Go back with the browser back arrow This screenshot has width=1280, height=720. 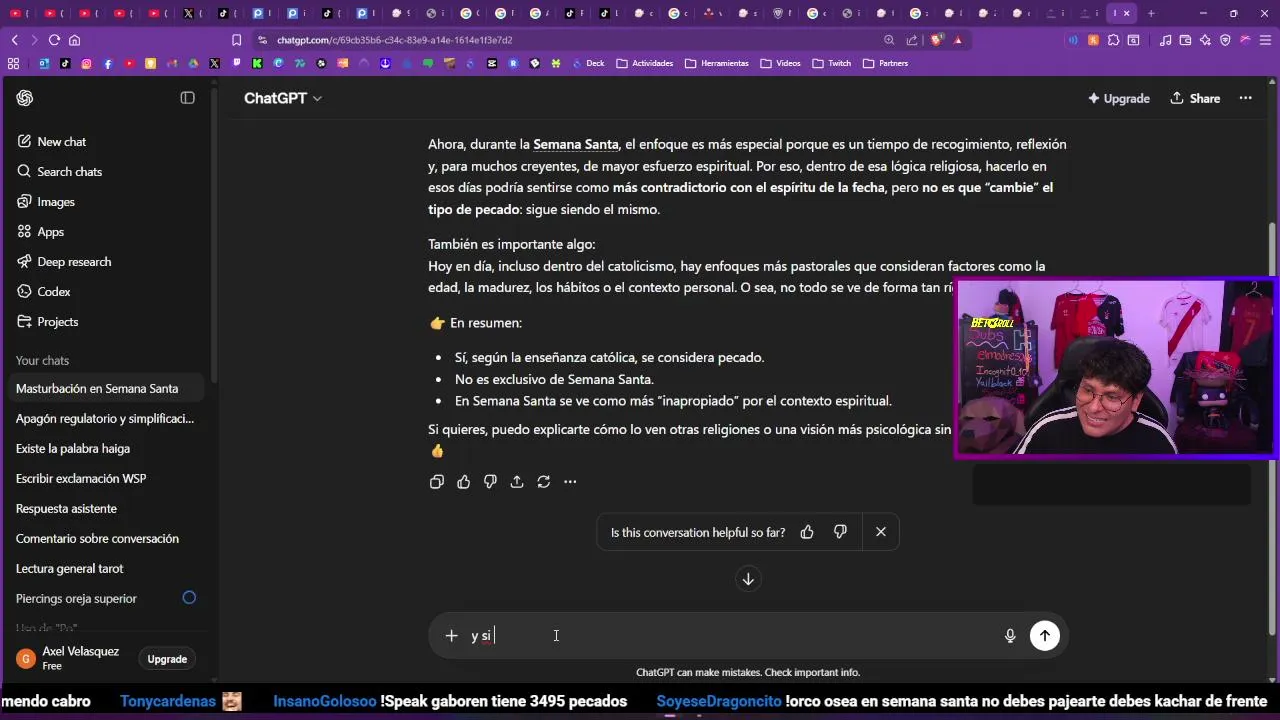(x=15, y=40)
